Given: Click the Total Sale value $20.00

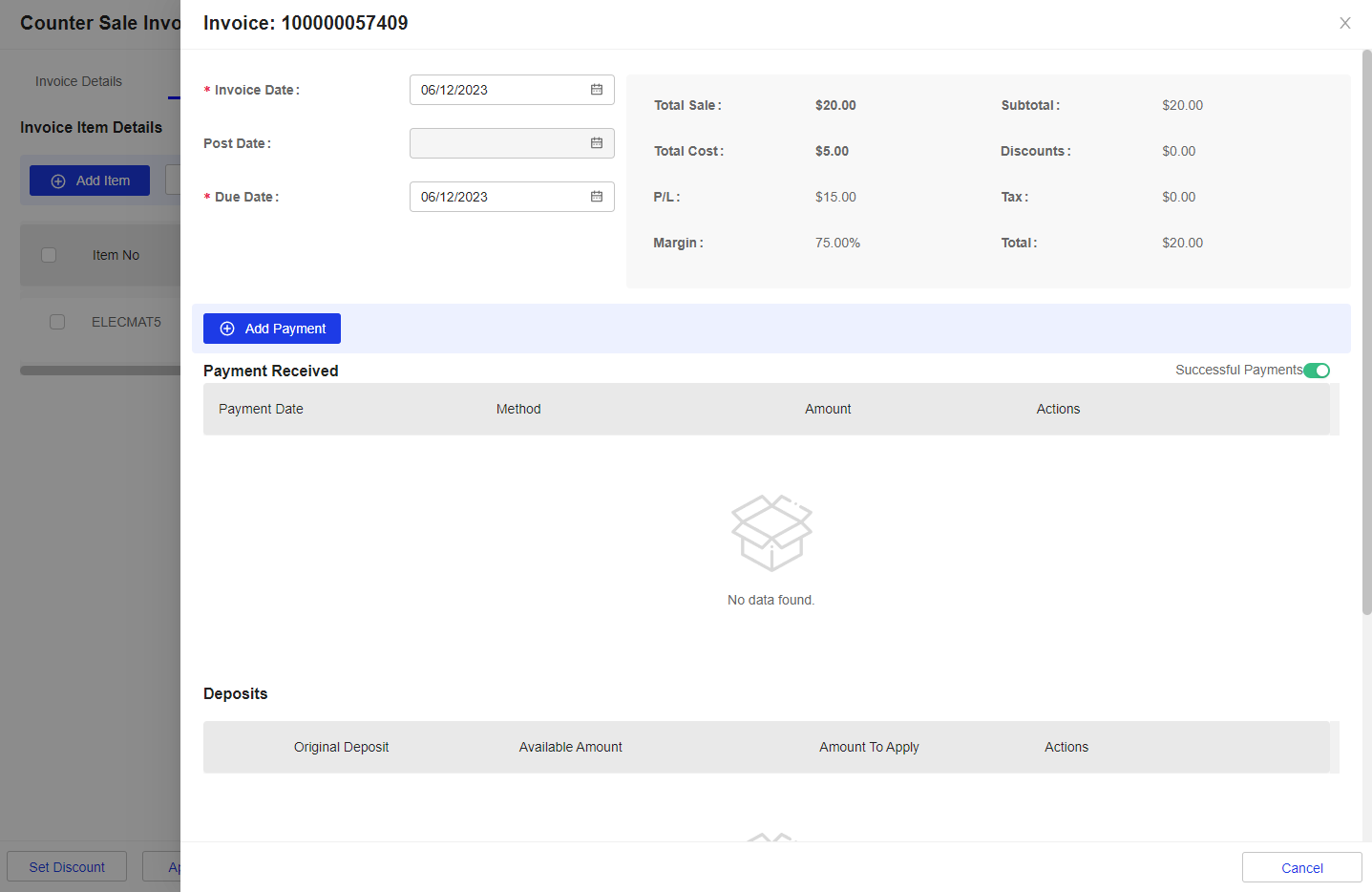Looking at the screenshot, I should pyautogui.click(x=835, y=105).
